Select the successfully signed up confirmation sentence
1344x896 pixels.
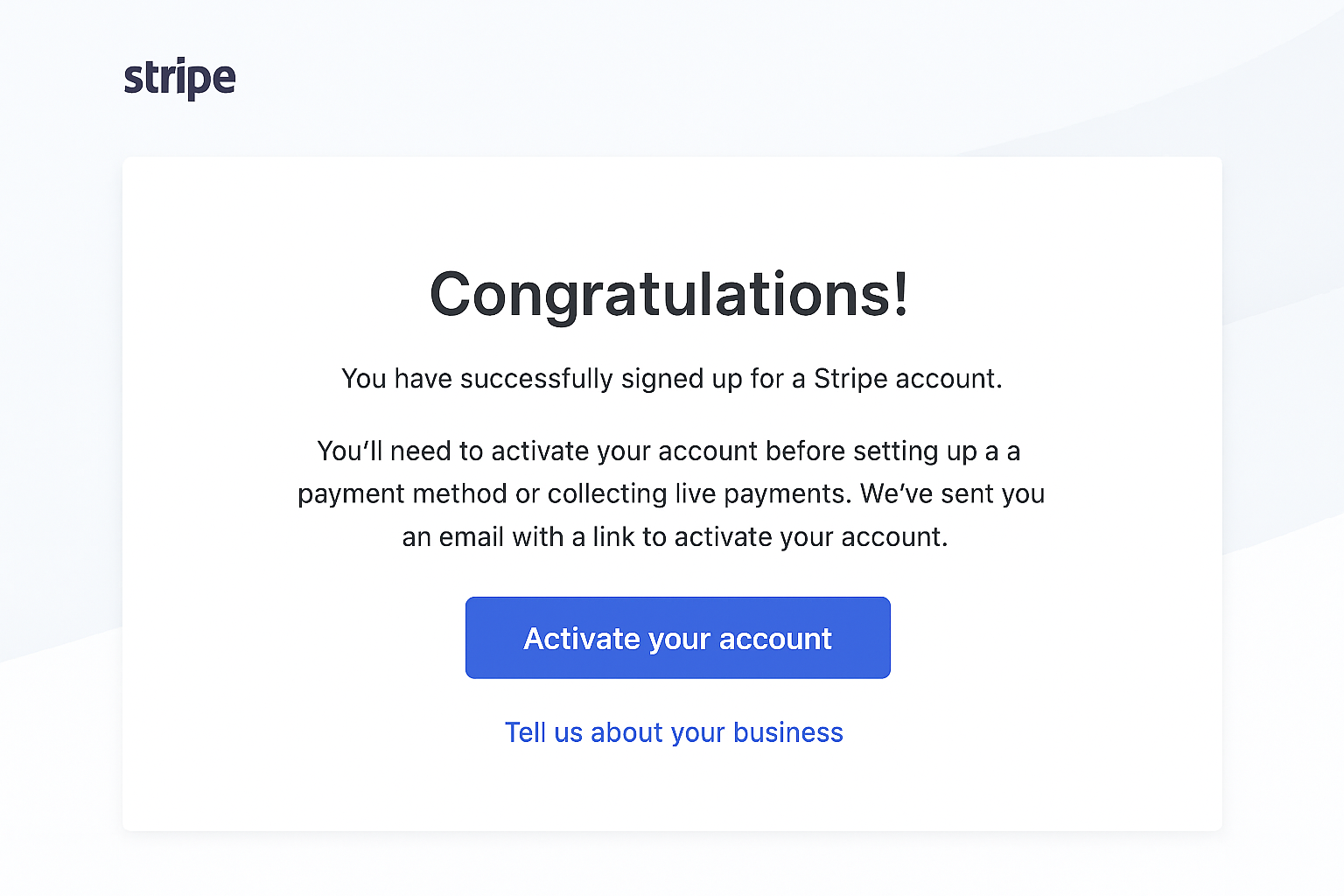tap(672, 379)
